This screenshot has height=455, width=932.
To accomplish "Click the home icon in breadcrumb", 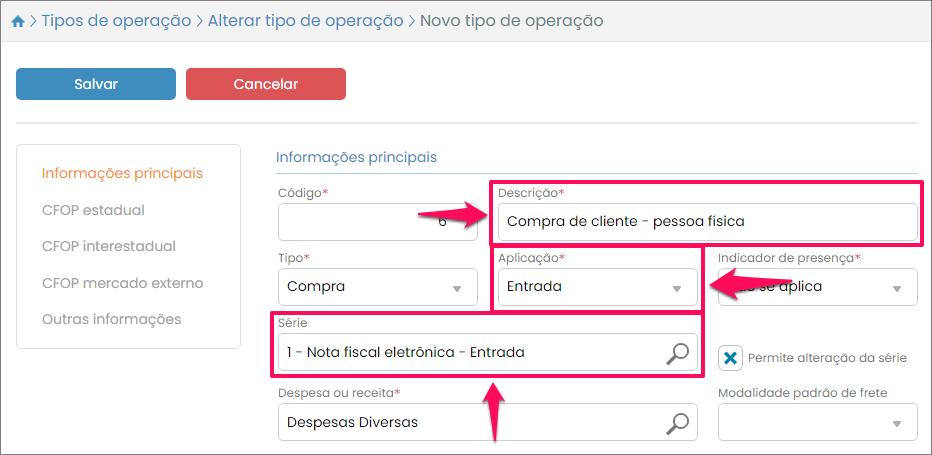I will [x=18, y=21].
